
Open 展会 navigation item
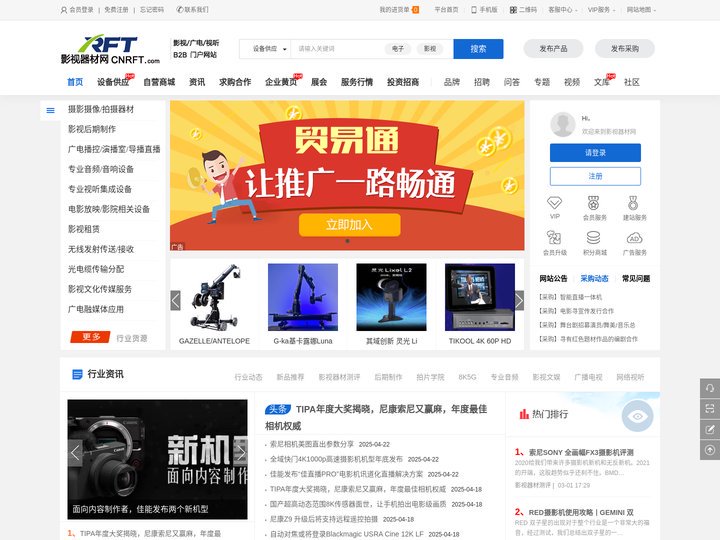coord(319,82)
